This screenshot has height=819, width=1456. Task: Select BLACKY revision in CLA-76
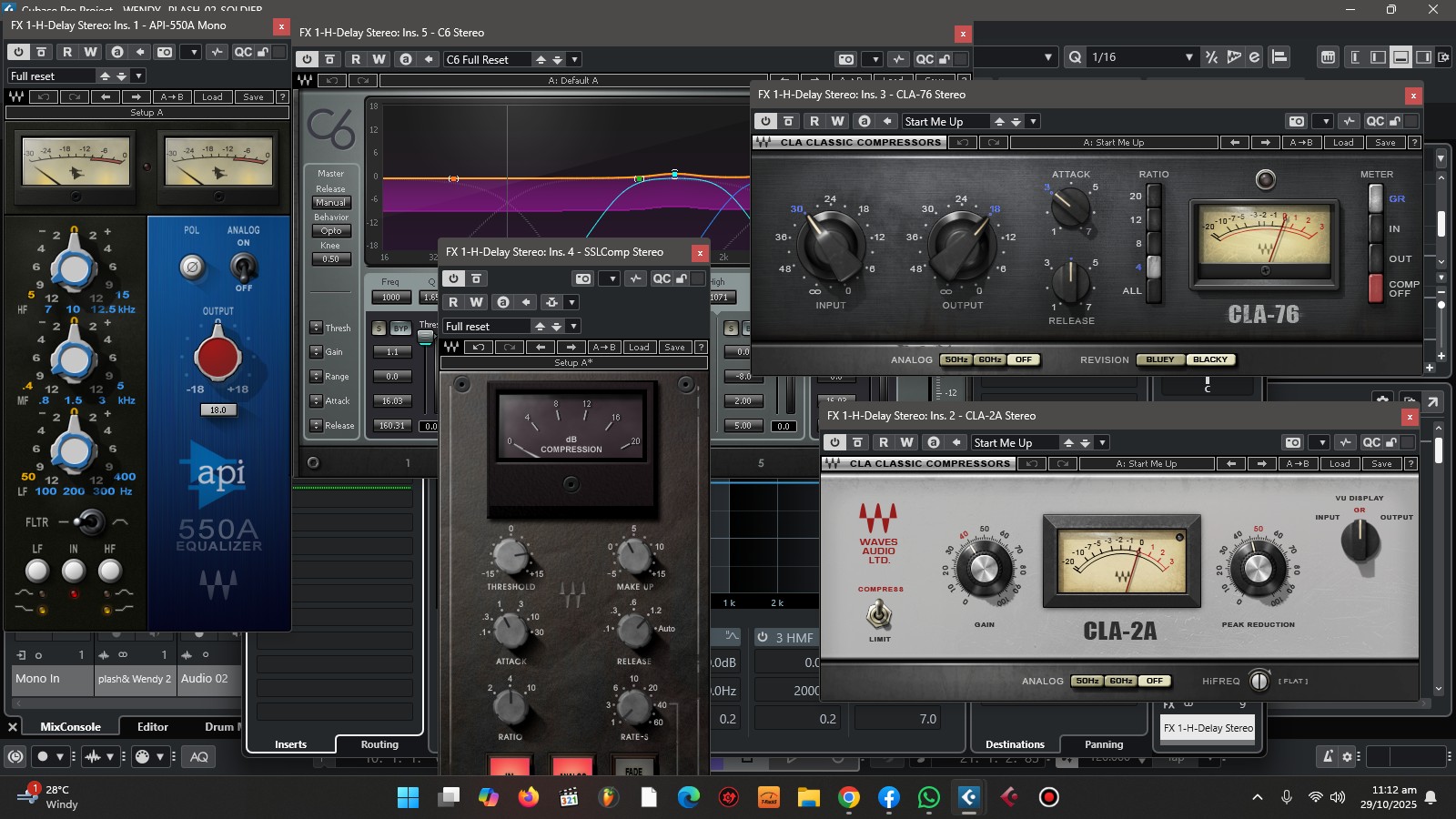tap(1210, 359)
